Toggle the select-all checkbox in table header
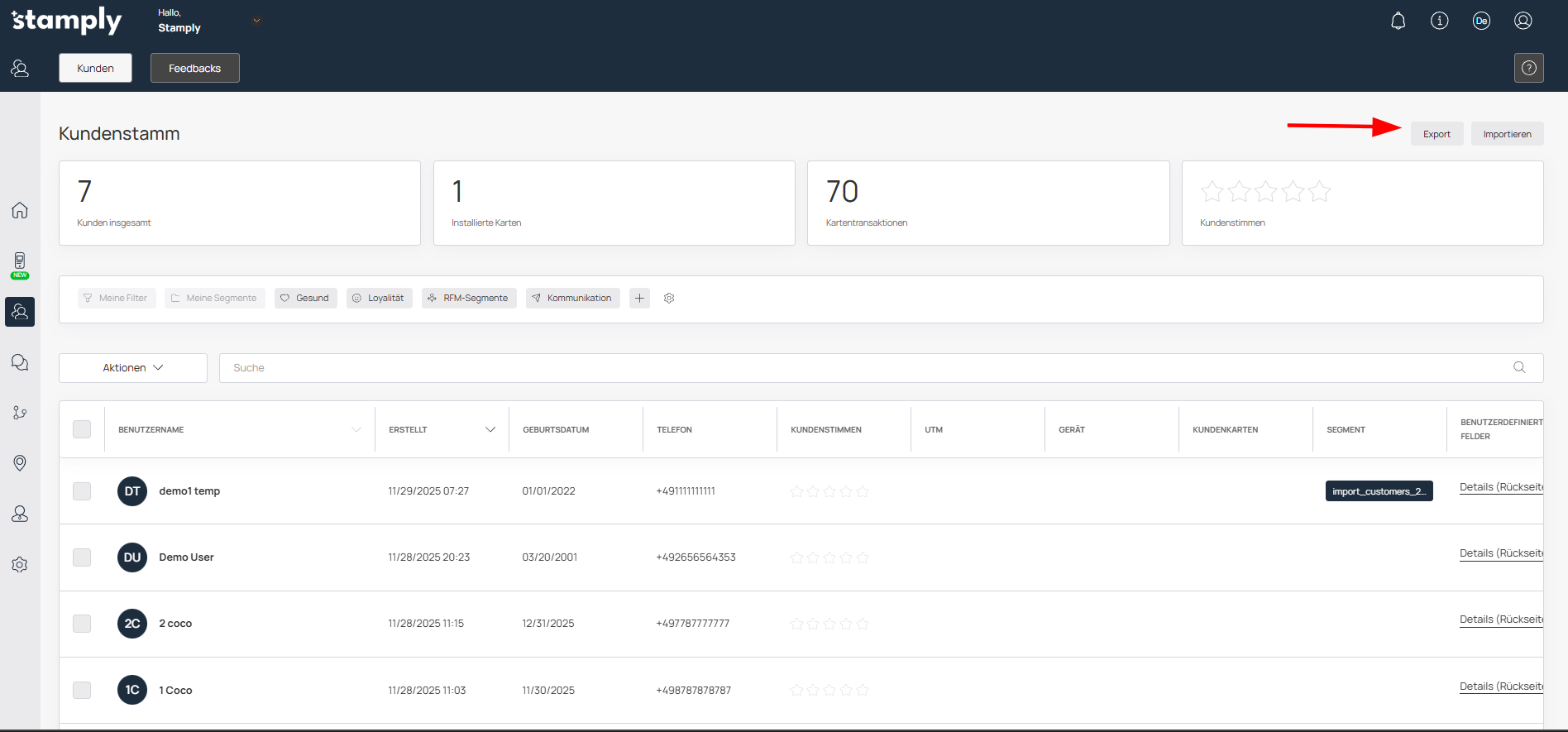The image size is (1568, 732). [x=82, y=429]
